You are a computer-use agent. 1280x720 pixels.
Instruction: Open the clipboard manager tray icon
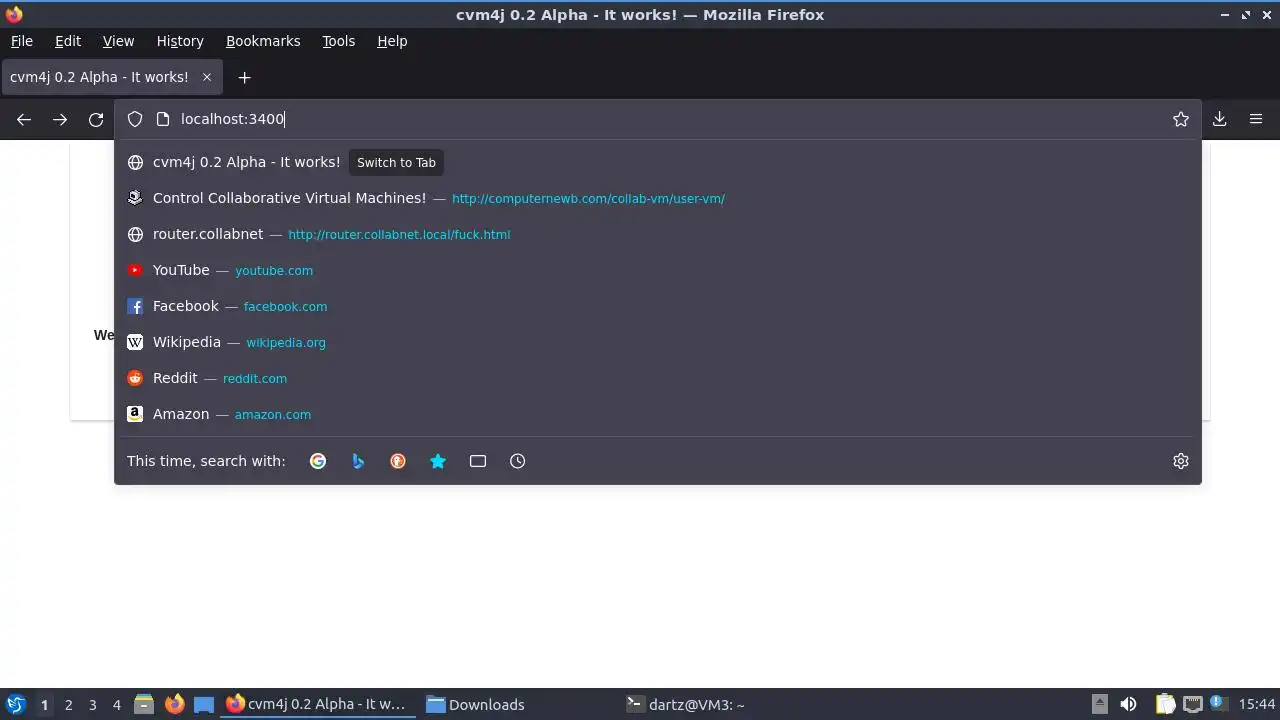(x=1165, y=704)
